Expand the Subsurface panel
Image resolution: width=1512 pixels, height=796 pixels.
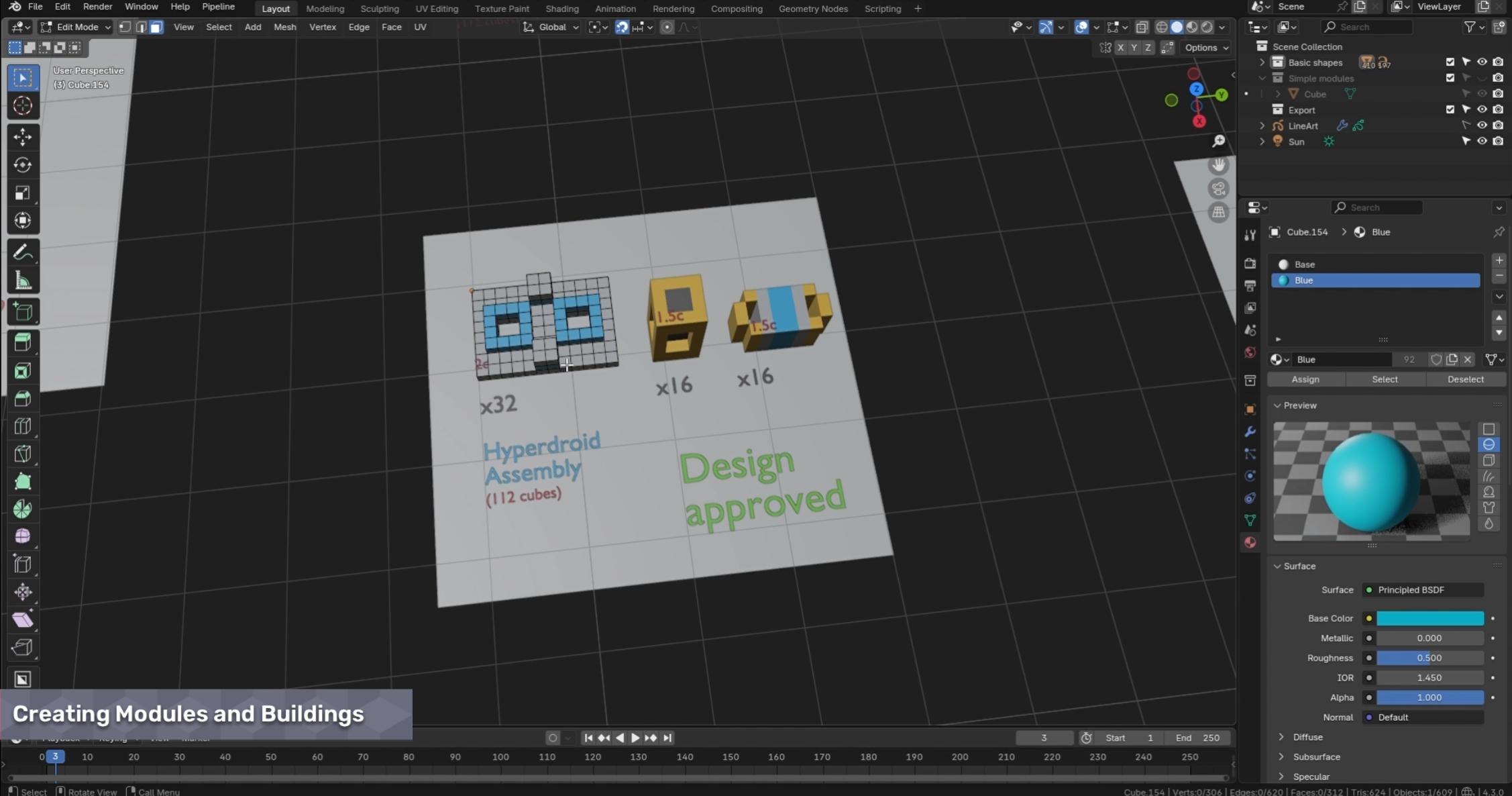tap(1315, 756)
